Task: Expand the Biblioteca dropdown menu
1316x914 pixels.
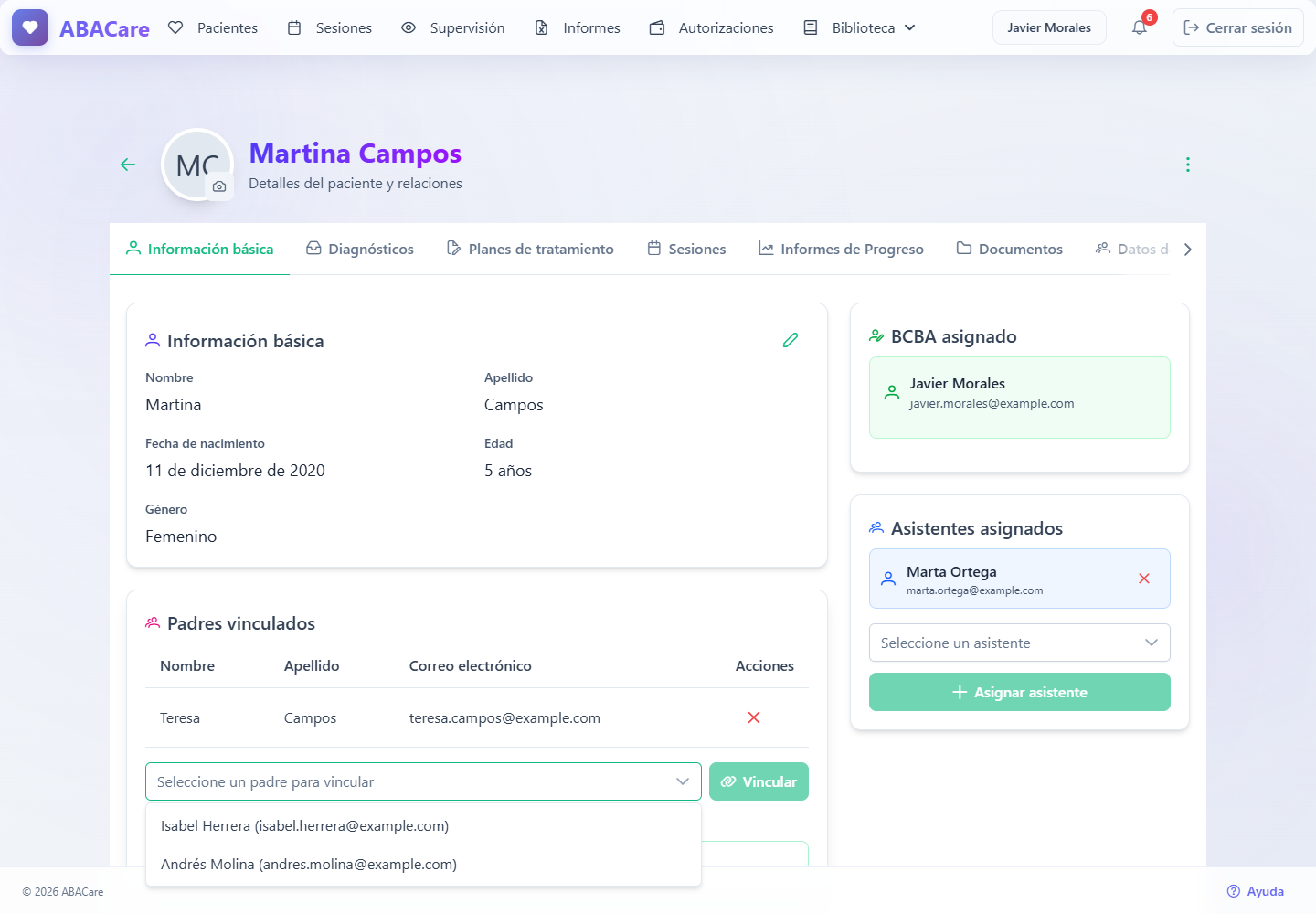Action: coord(859,27)
